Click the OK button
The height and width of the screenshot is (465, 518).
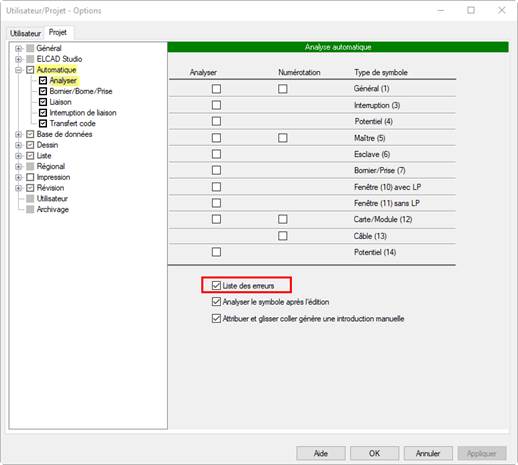coord(374,453)
